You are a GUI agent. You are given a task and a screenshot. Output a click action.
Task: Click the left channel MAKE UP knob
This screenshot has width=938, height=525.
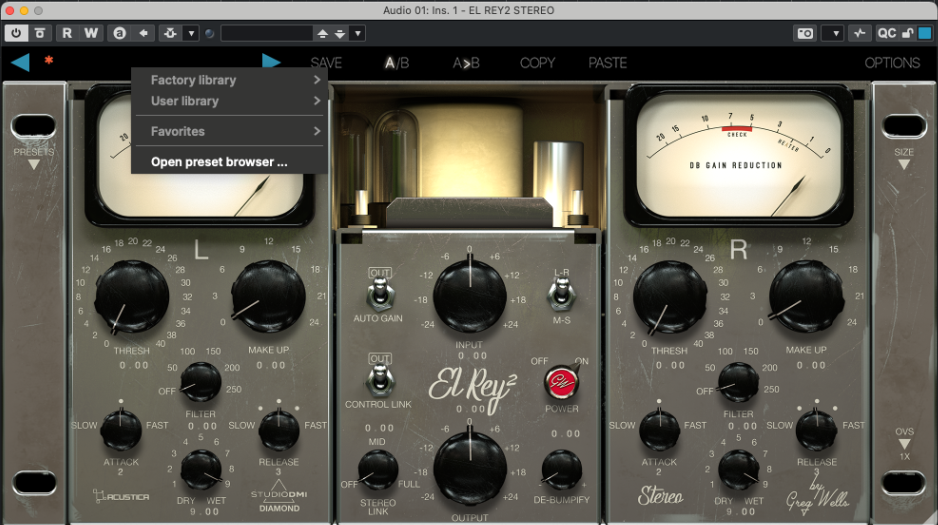[x=269, y=297]
